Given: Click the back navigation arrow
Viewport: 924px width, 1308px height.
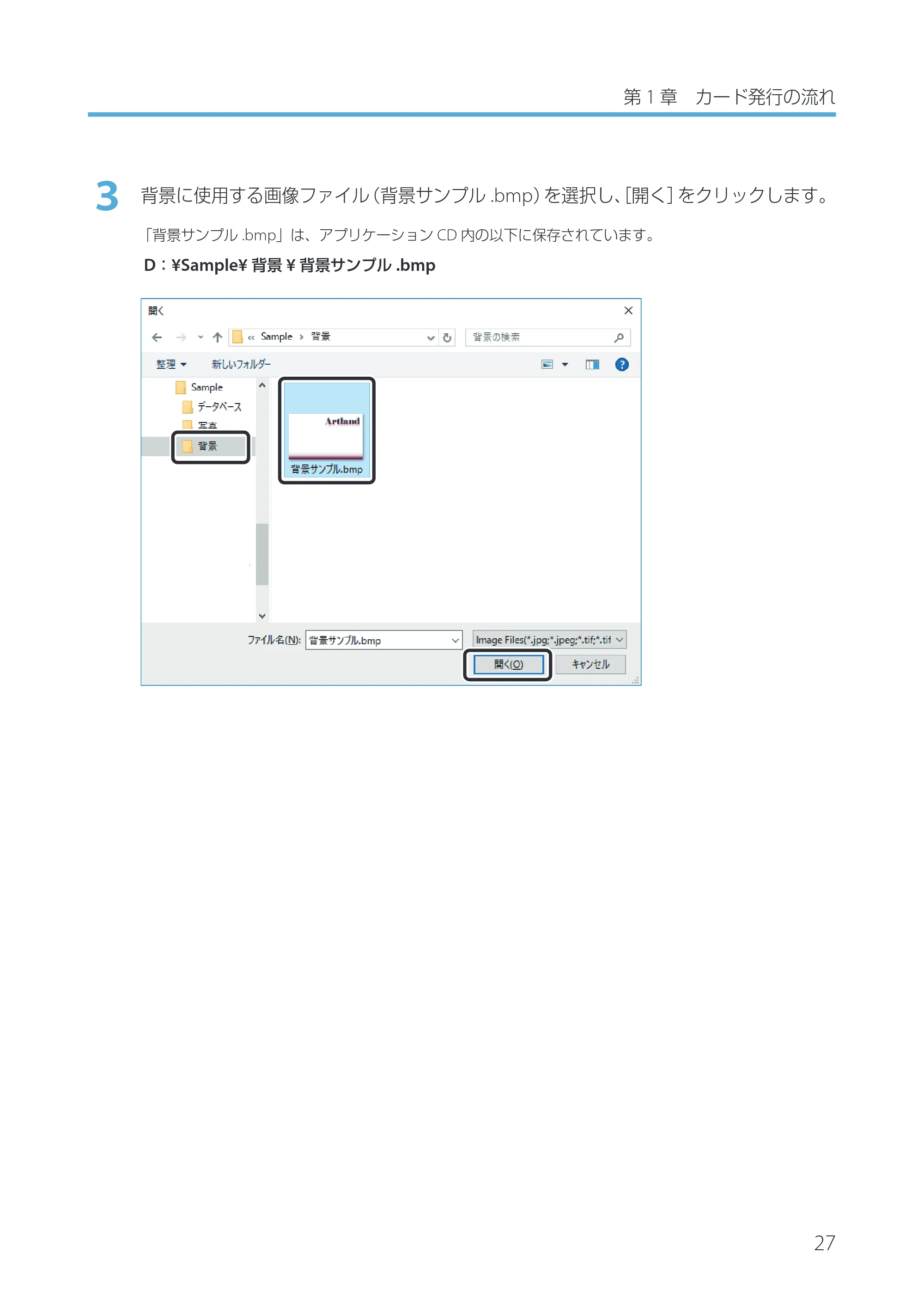Looking at the screenshot, I should point(157,337).
